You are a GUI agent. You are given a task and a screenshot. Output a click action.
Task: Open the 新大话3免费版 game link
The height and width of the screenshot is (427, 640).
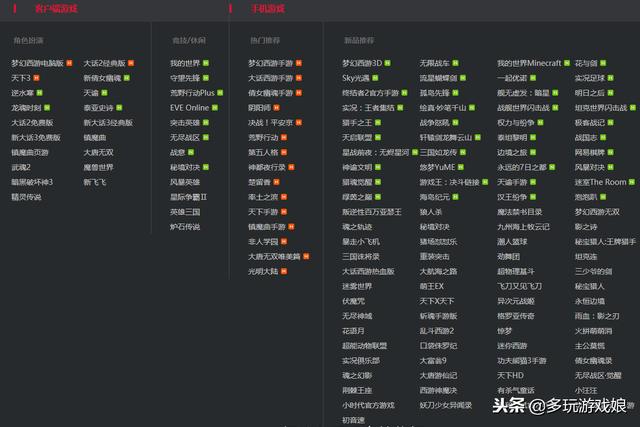tap(36, 138)
